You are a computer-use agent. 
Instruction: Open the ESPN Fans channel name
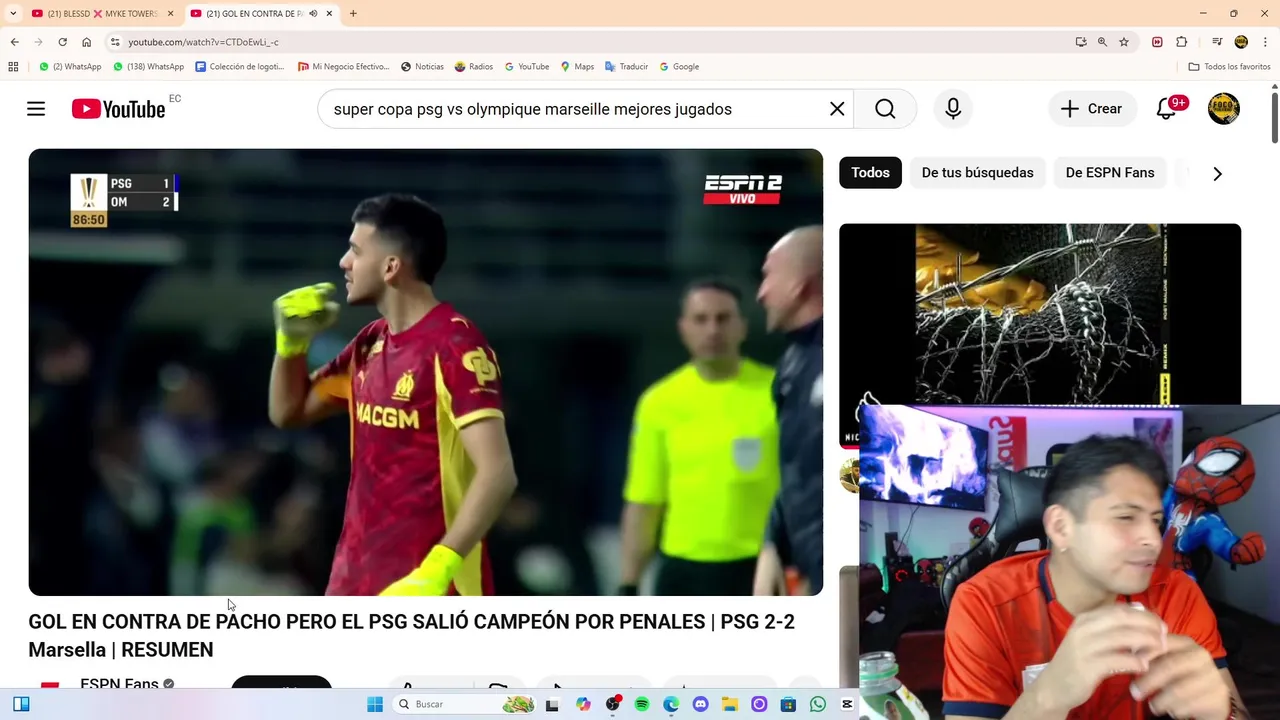[119, 683]
